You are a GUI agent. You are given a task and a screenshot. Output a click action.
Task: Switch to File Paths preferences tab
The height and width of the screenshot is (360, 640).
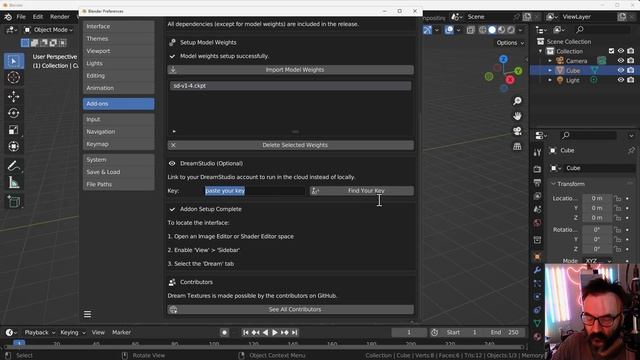(x=118, y=184)
